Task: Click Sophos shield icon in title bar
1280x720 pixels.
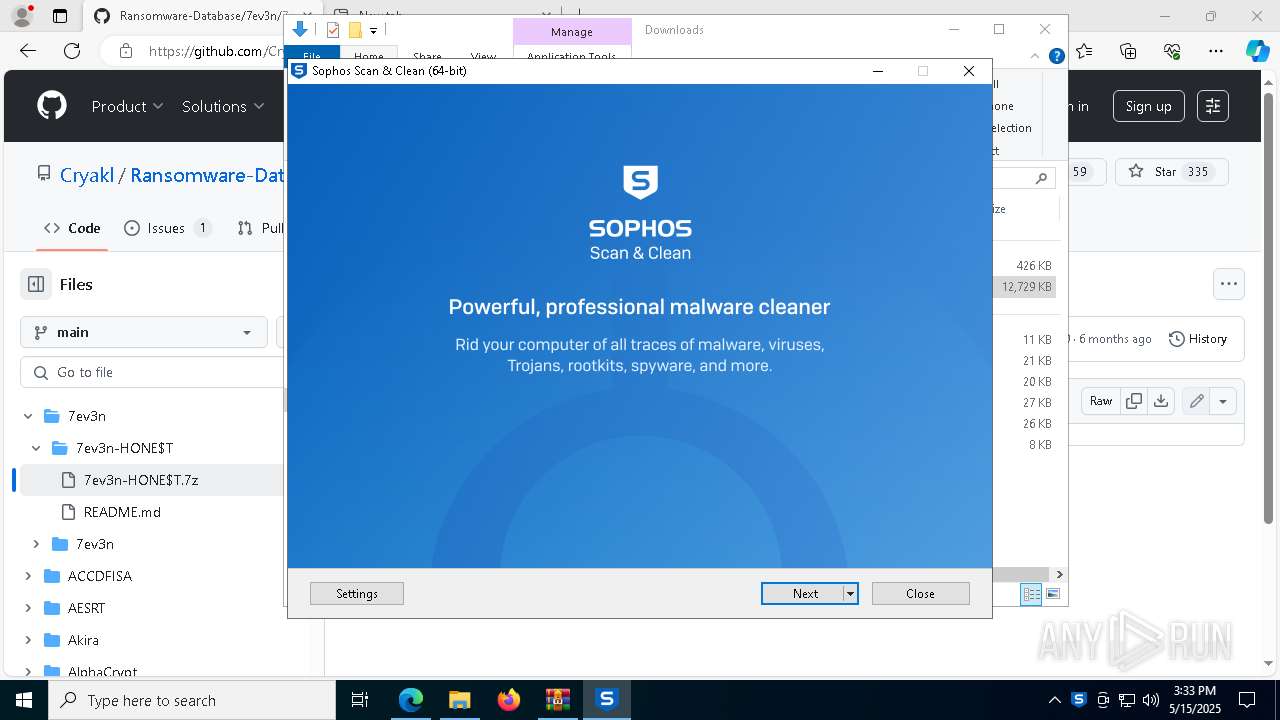Action: pyautogui.click(x=298, y=70)
